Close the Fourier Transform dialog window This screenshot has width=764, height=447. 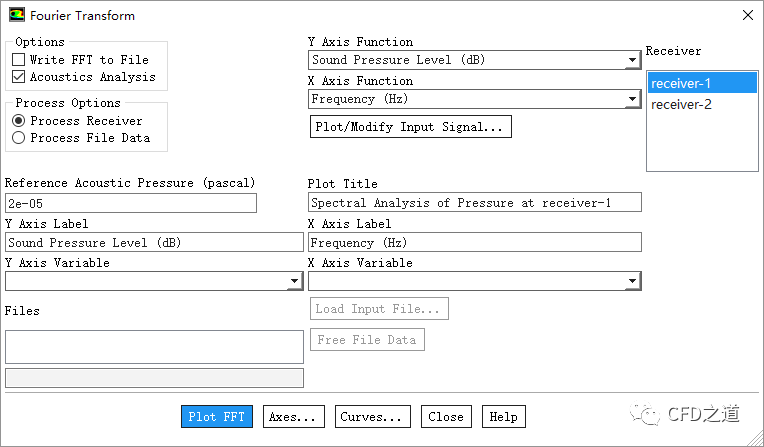coord(747,15)
